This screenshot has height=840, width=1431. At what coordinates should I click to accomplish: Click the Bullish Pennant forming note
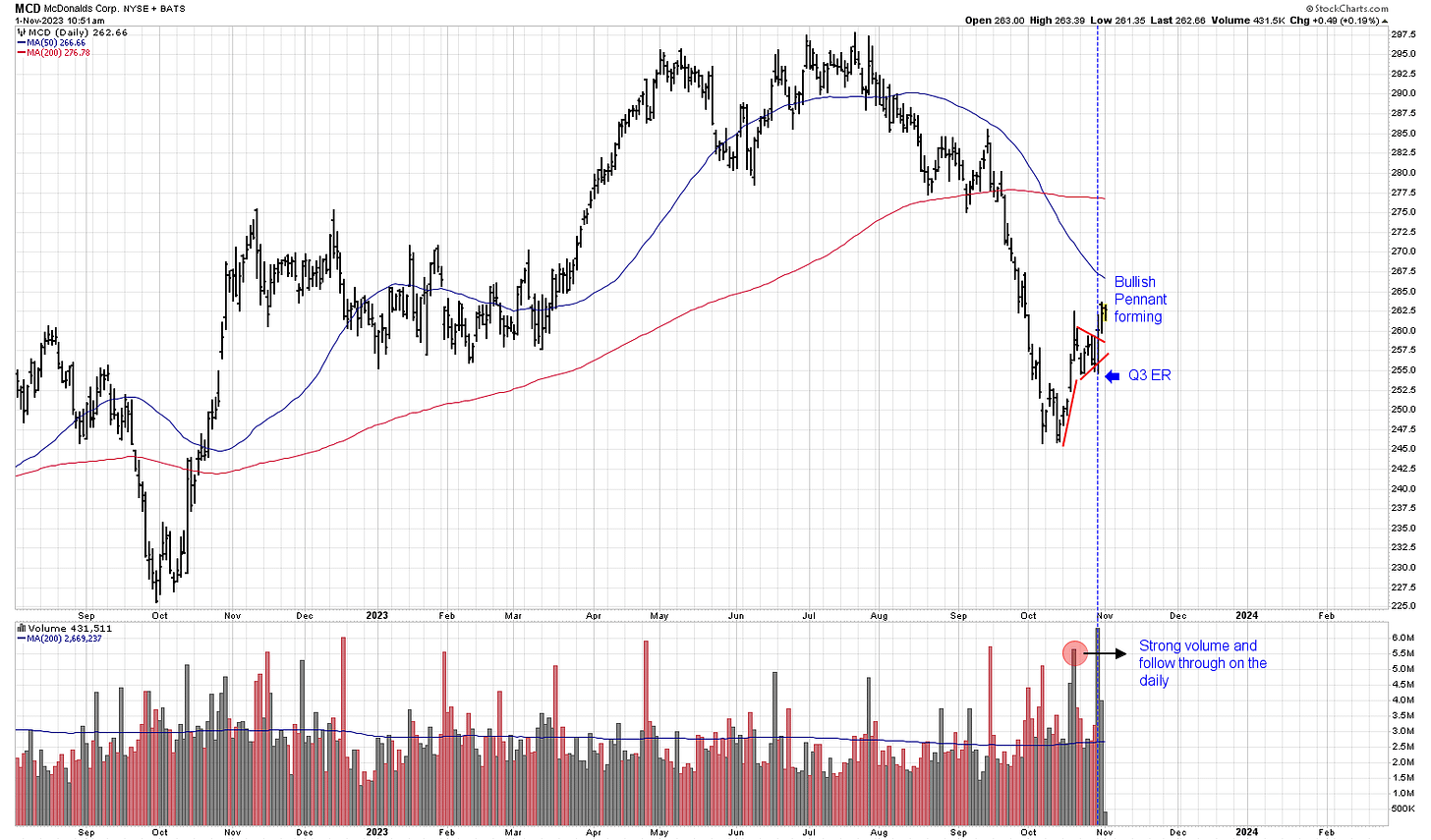[1140, 299]
